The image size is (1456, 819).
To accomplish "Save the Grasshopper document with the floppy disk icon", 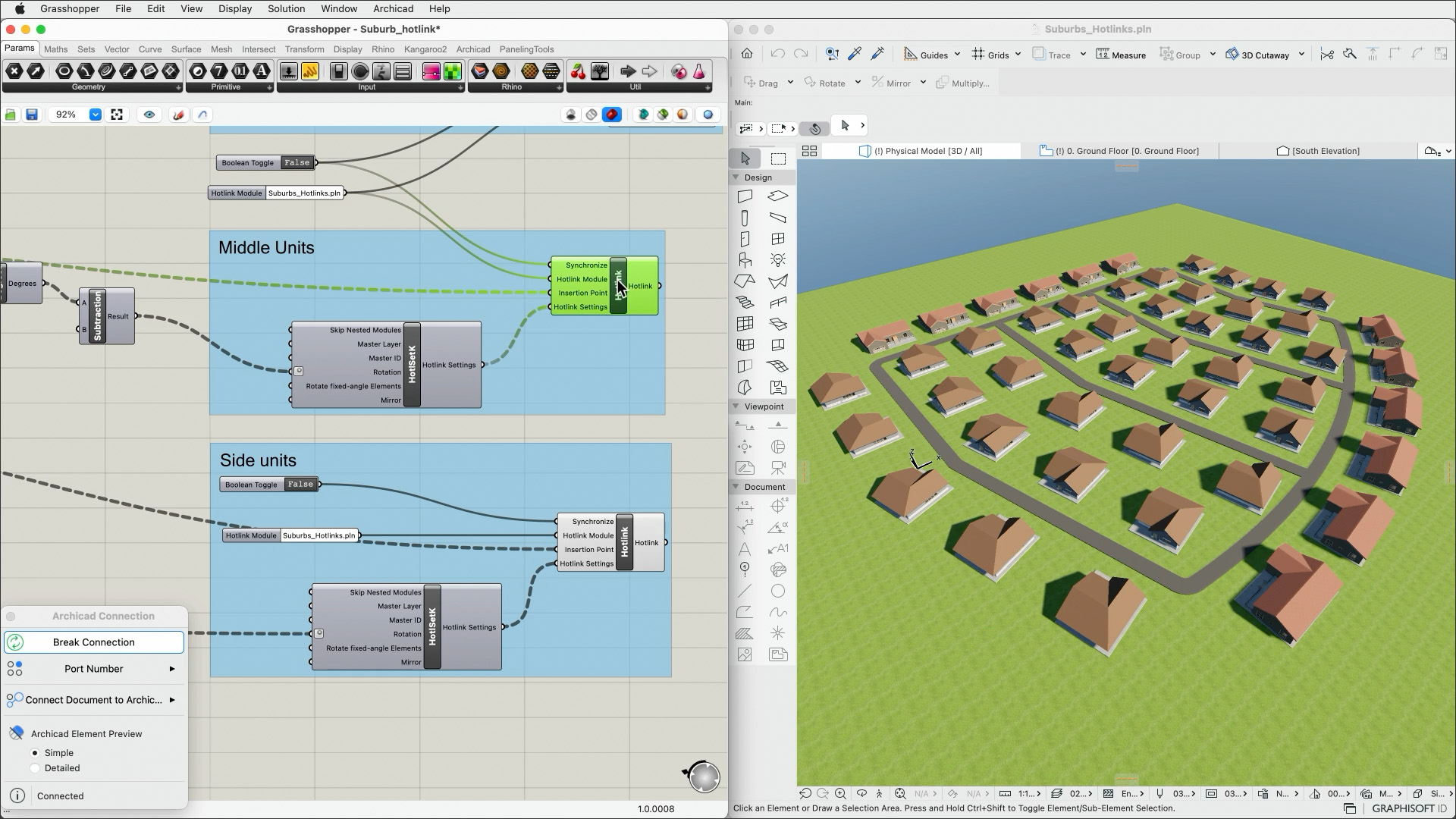I will 32,115.
